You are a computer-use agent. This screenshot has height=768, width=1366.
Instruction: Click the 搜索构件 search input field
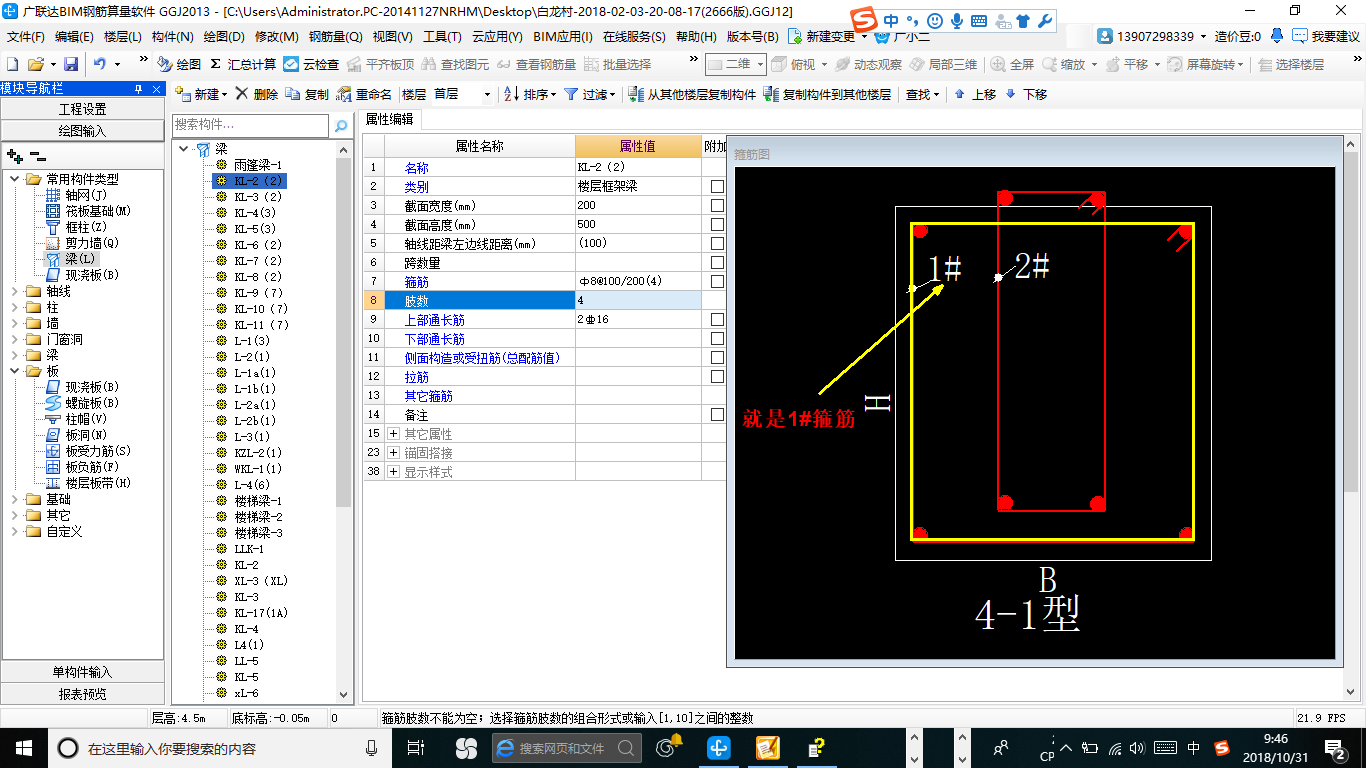coord(250,125)
